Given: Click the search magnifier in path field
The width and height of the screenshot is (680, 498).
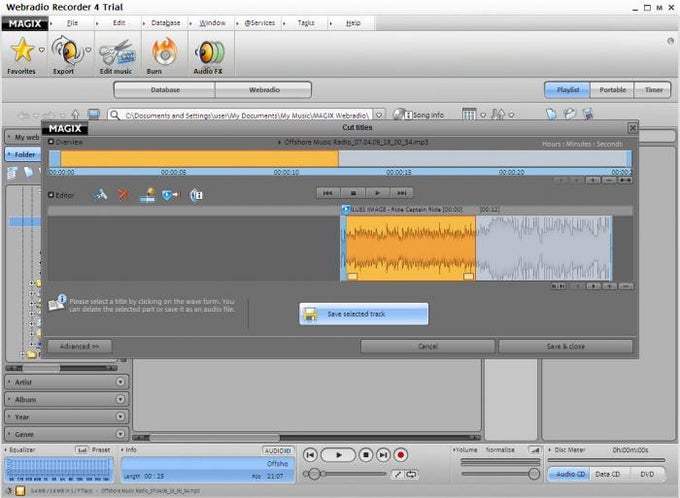Looking at the screenshot, I should tap(114, 115).
